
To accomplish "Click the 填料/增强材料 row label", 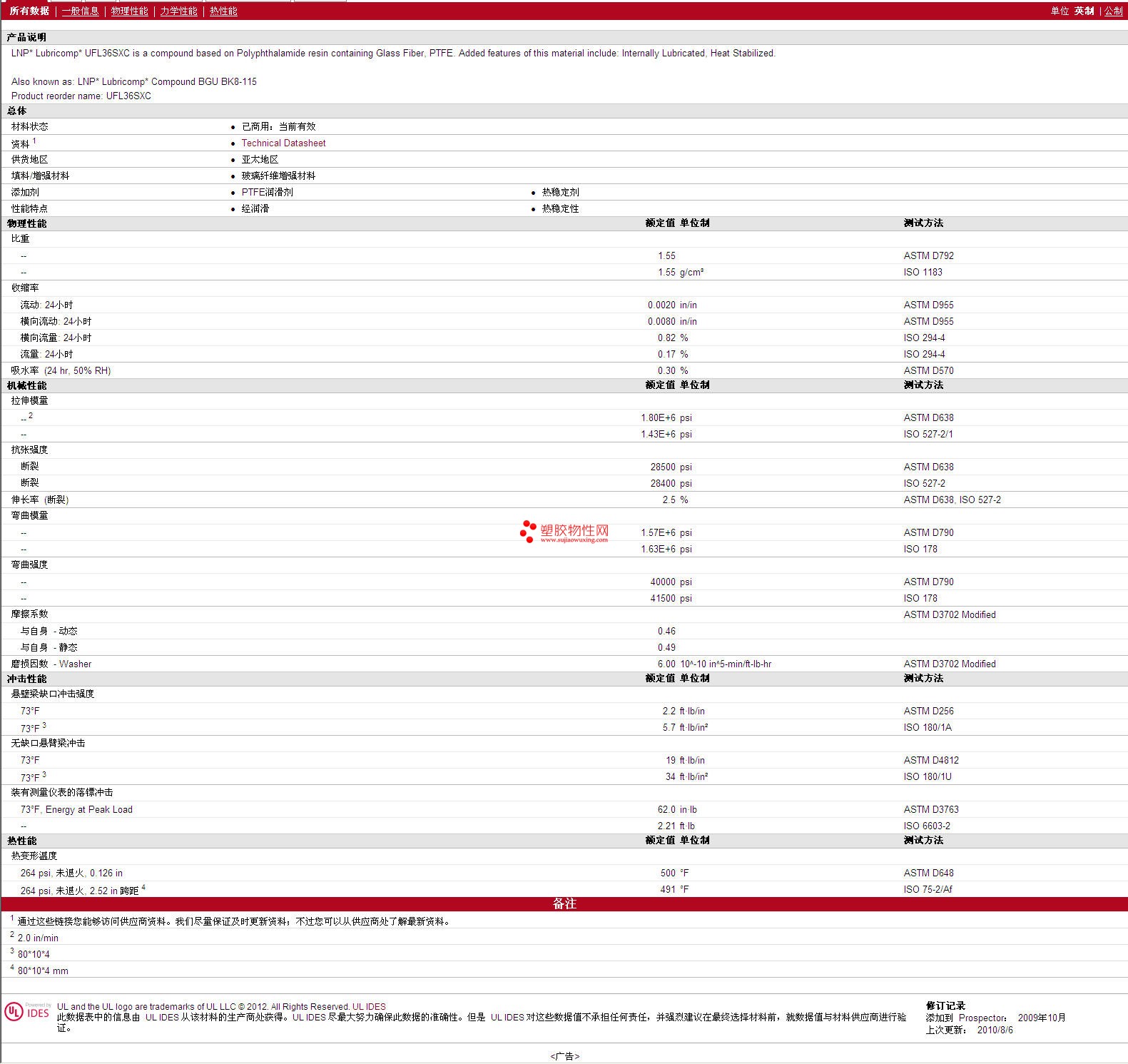I will tap(41, 176).
